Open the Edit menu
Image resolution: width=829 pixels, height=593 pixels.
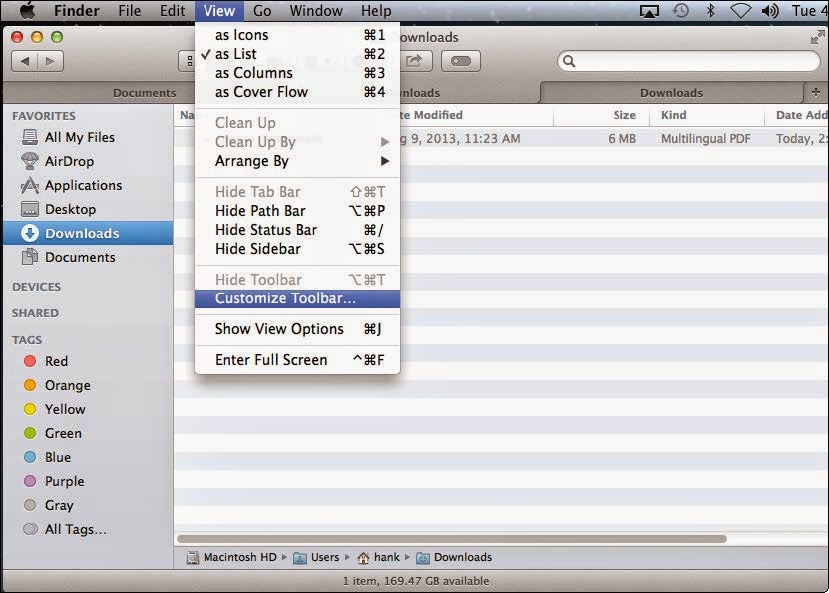(x=172, y=11)
